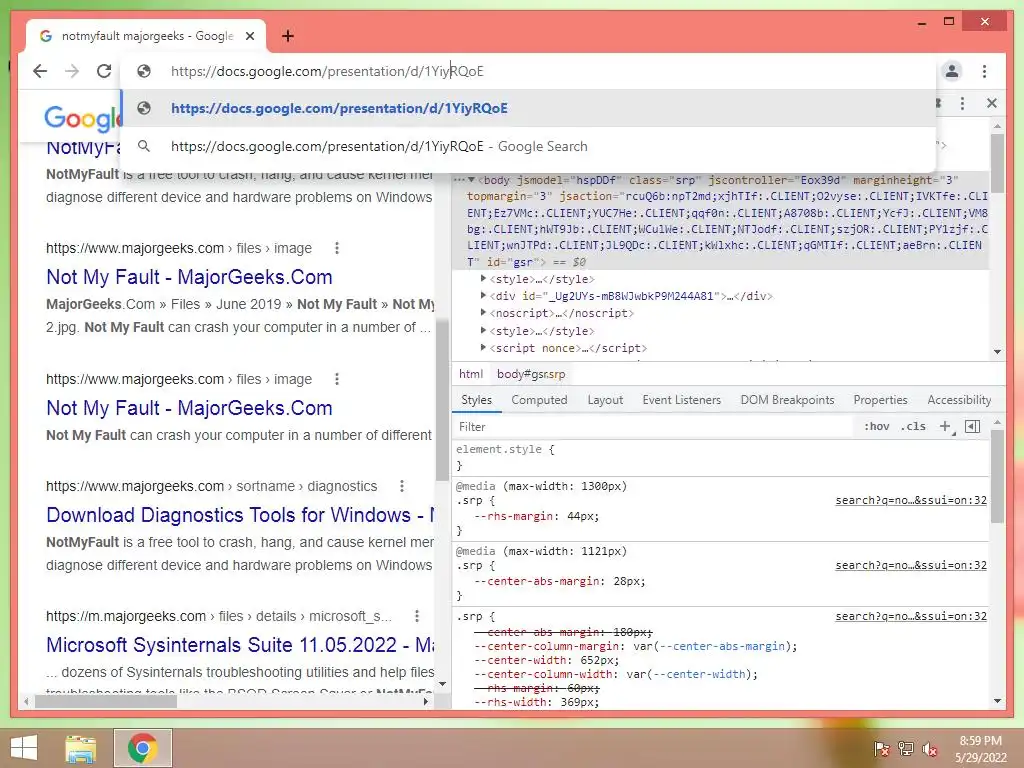Open the Accessibility tab
This screenshot has width=1024, height=768.
pyautogui.click(x=959, y=400)
